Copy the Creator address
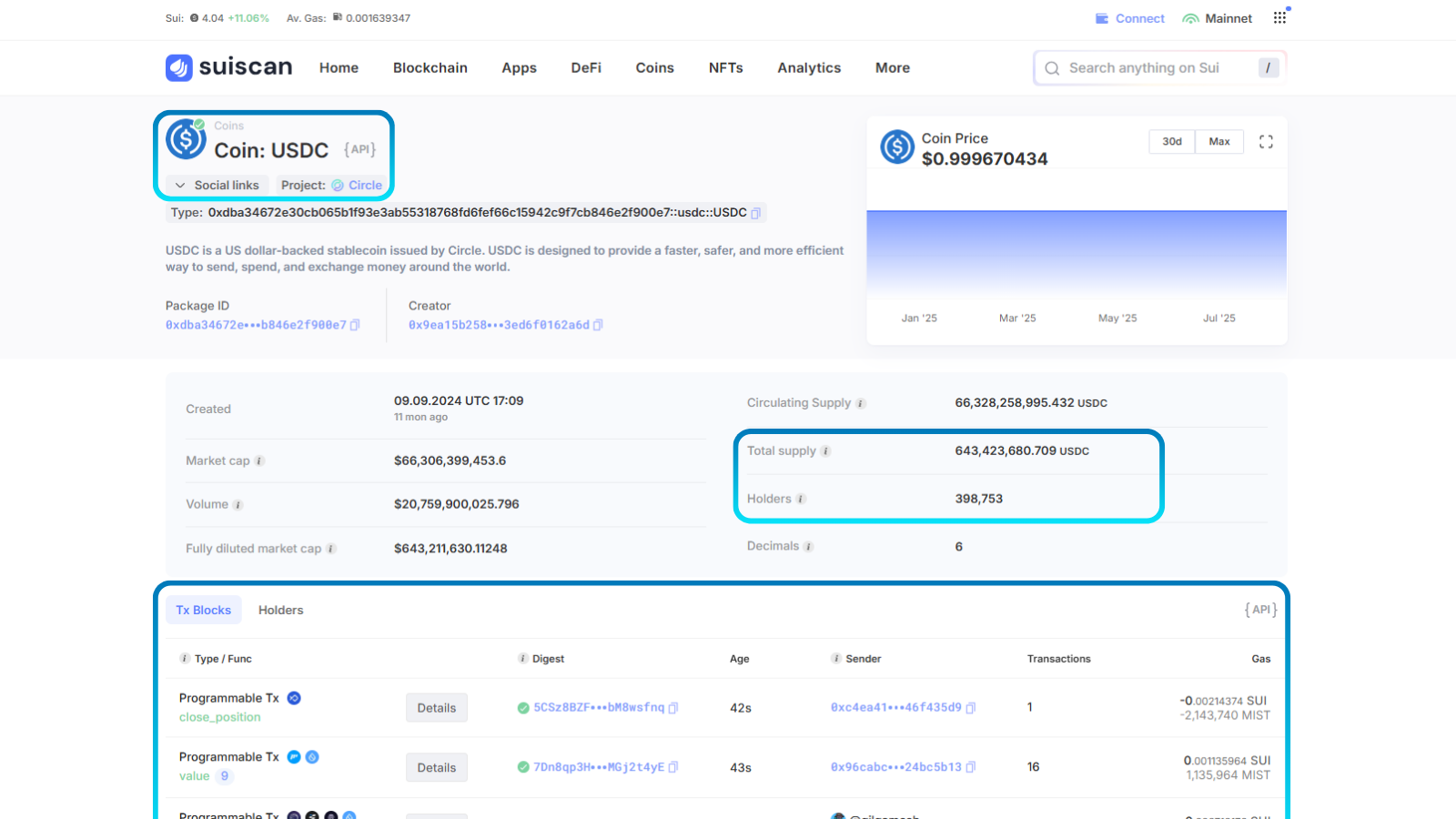 coord(598,325)
